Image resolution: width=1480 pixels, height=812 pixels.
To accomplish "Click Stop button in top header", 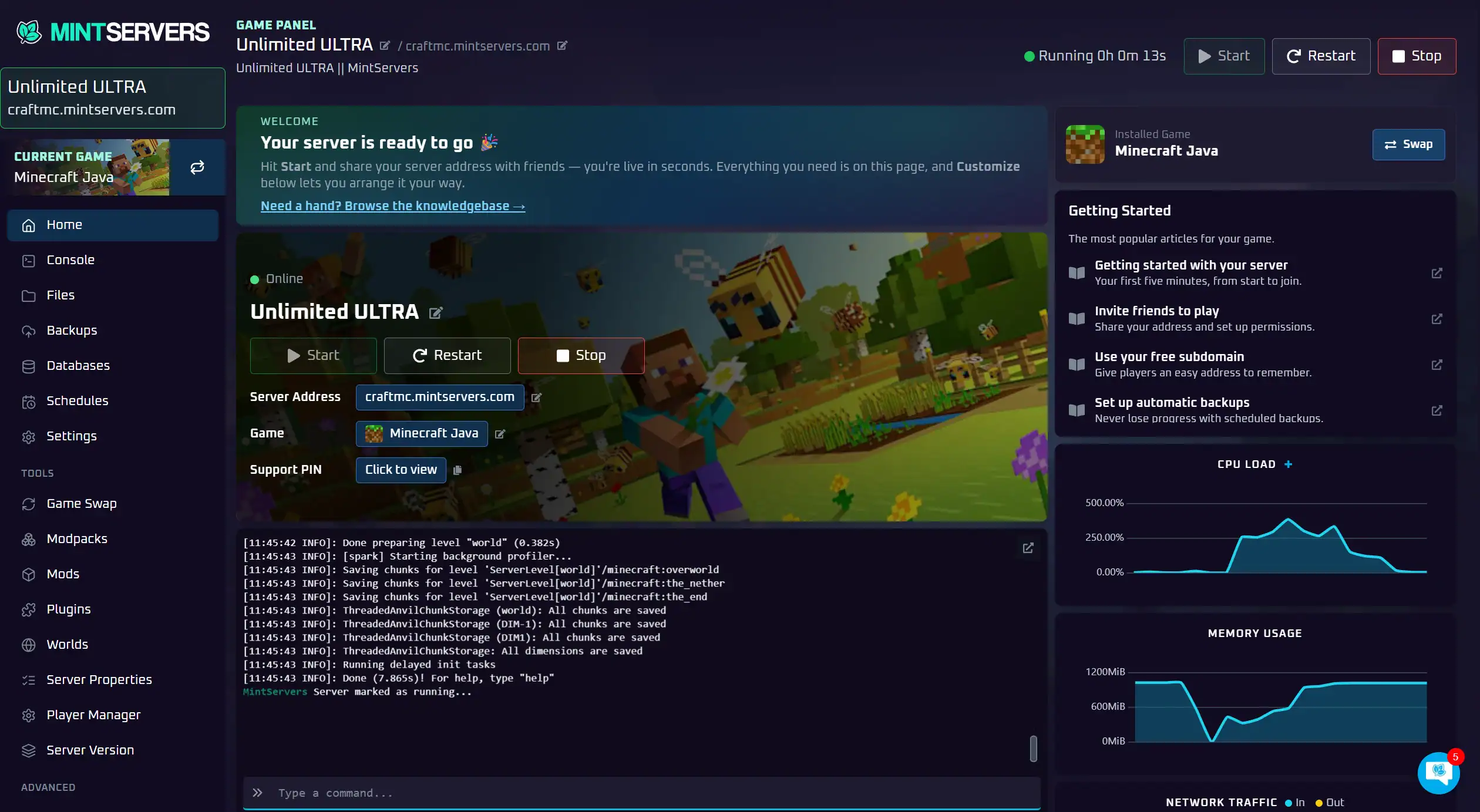I will [1417, 56].
